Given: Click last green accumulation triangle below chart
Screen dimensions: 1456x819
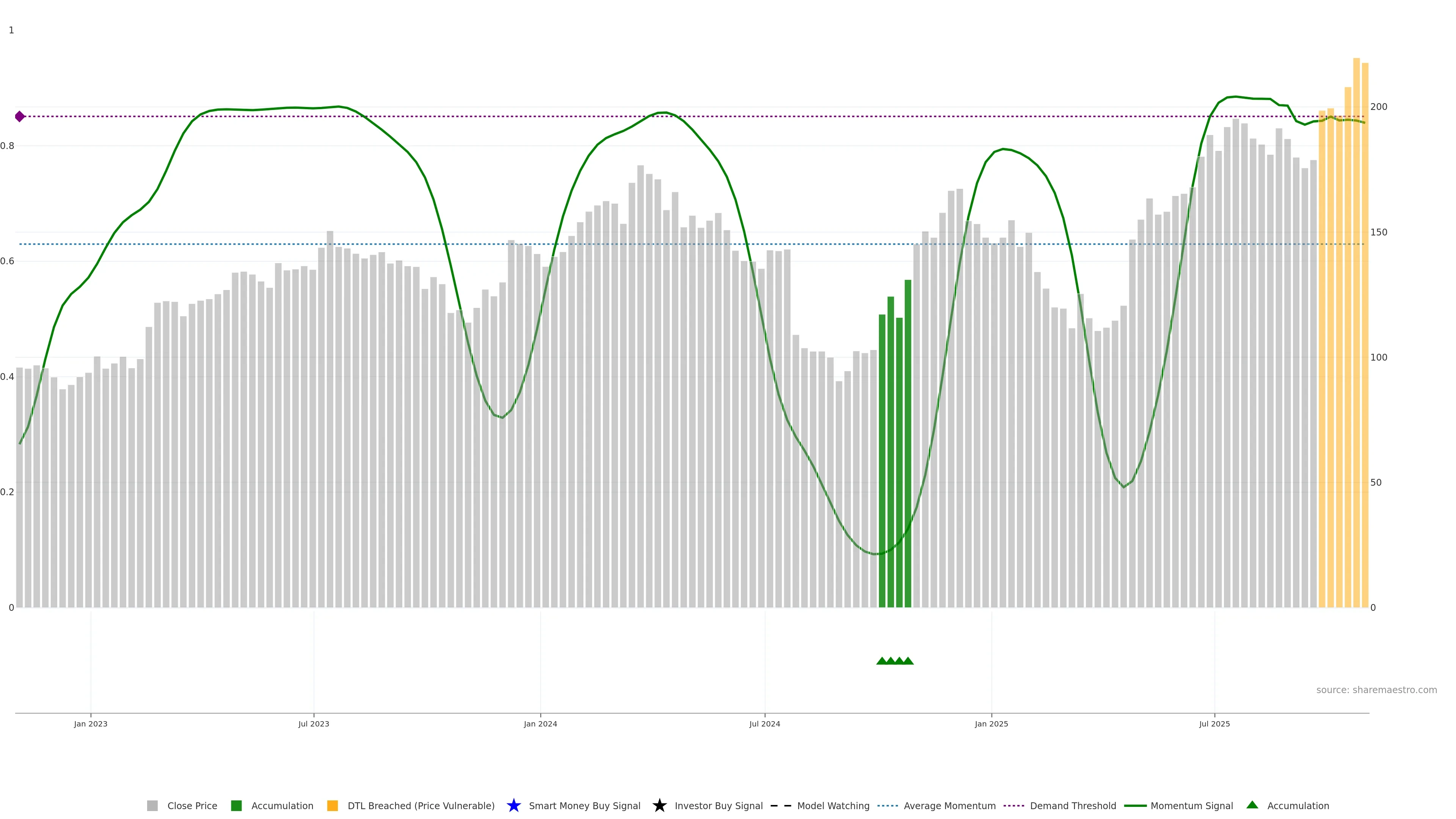Looking at the screenshot, I should [x=908, y=661].
